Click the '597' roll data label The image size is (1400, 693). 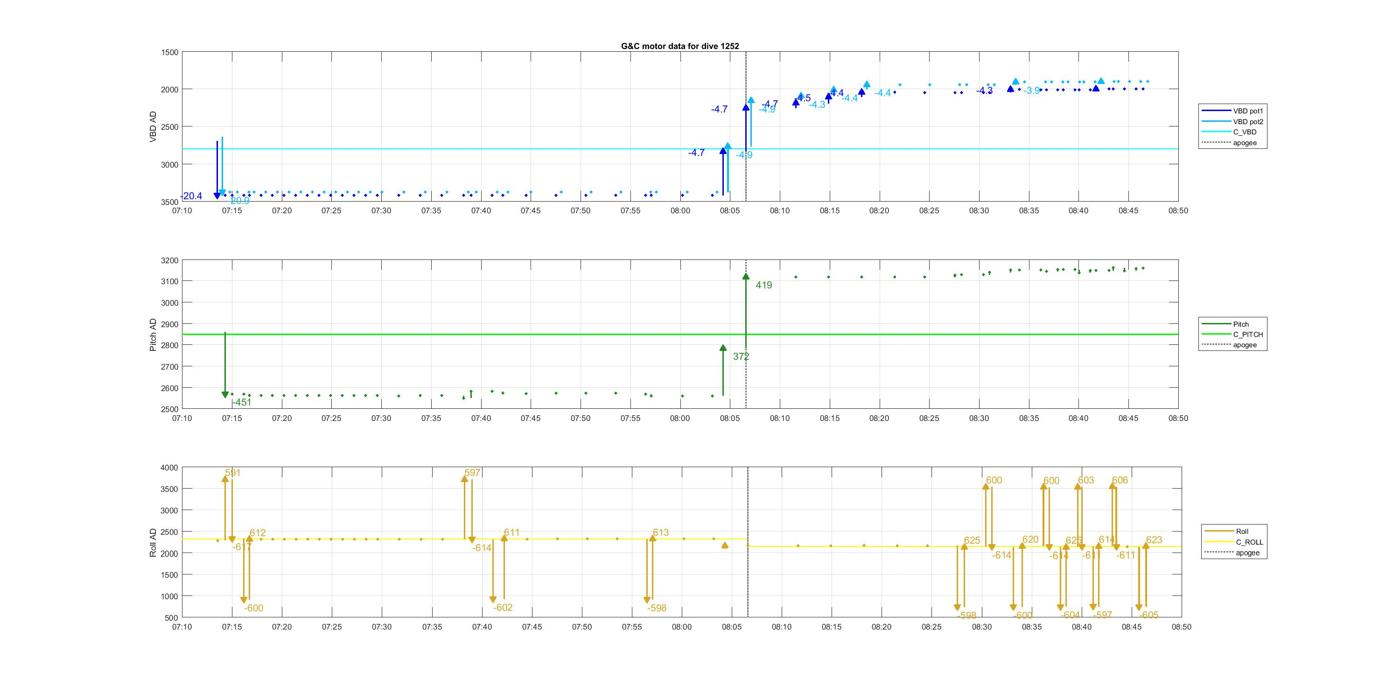click(473, 473)
